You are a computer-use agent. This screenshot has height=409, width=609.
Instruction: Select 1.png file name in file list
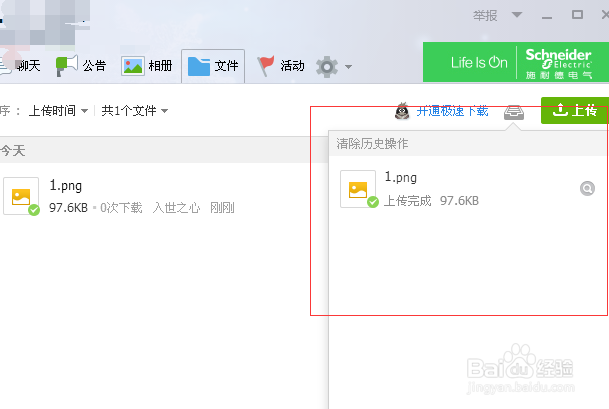(66, 186)
